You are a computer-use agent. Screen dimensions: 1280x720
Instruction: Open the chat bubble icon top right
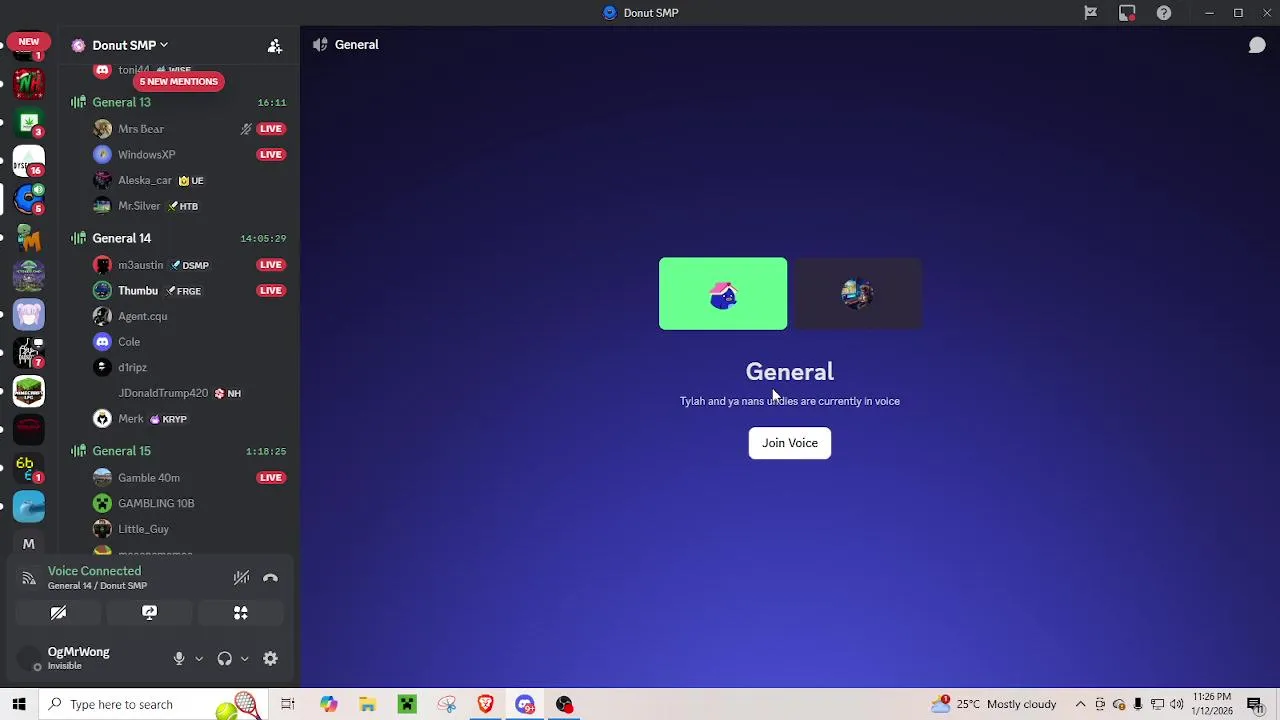[x=1257, y=45]
